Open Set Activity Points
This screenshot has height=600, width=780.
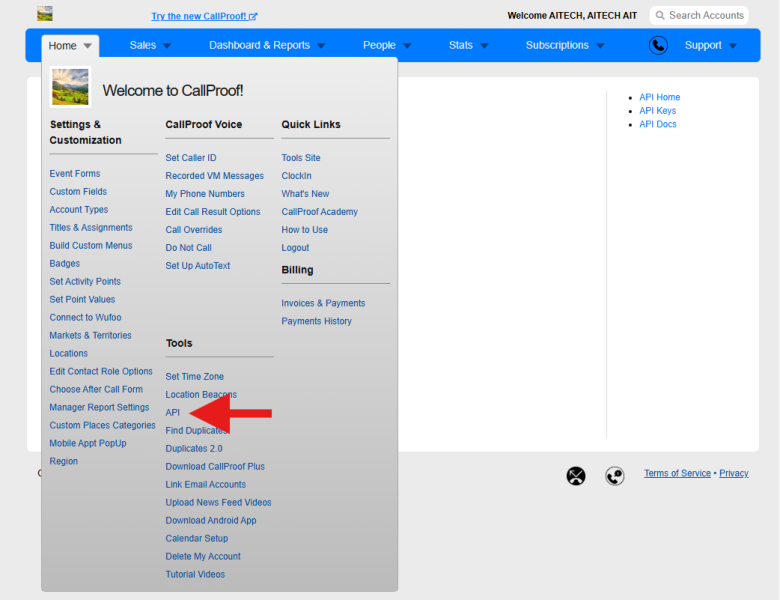coord(85,281)
